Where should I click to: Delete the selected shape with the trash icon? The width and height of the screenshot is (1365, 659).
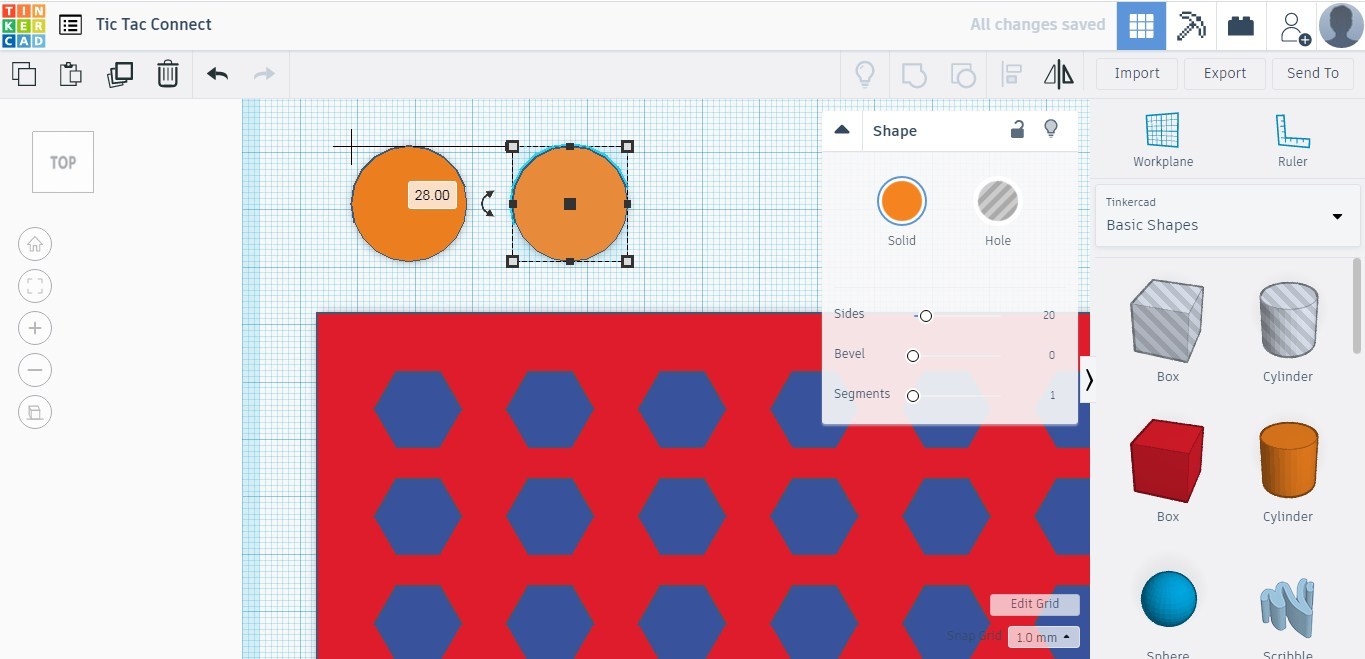point(167,73)
